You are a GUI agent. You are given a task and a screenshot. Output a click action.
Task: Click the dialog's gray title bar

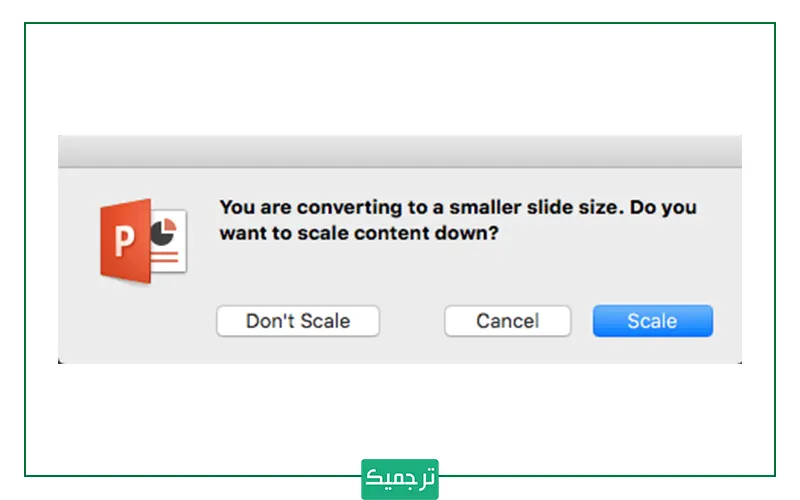[400, 151]
